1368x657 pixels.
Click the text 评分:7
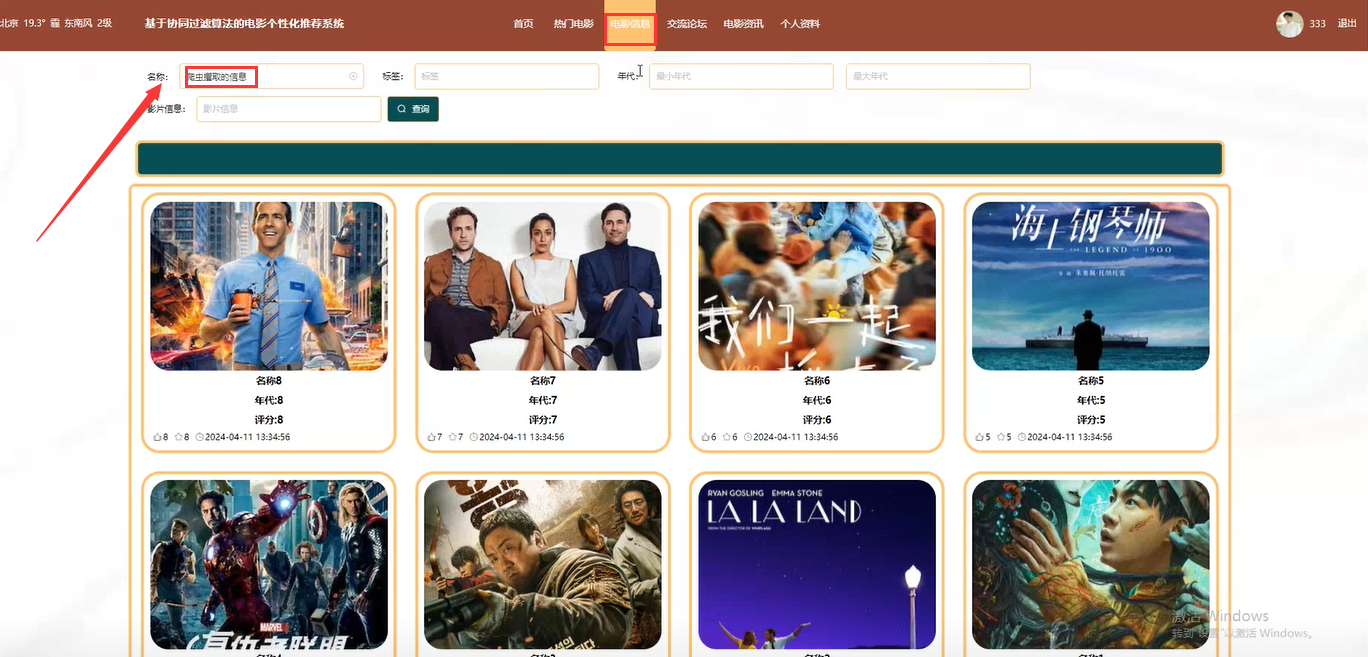click(x=543, y=420)
